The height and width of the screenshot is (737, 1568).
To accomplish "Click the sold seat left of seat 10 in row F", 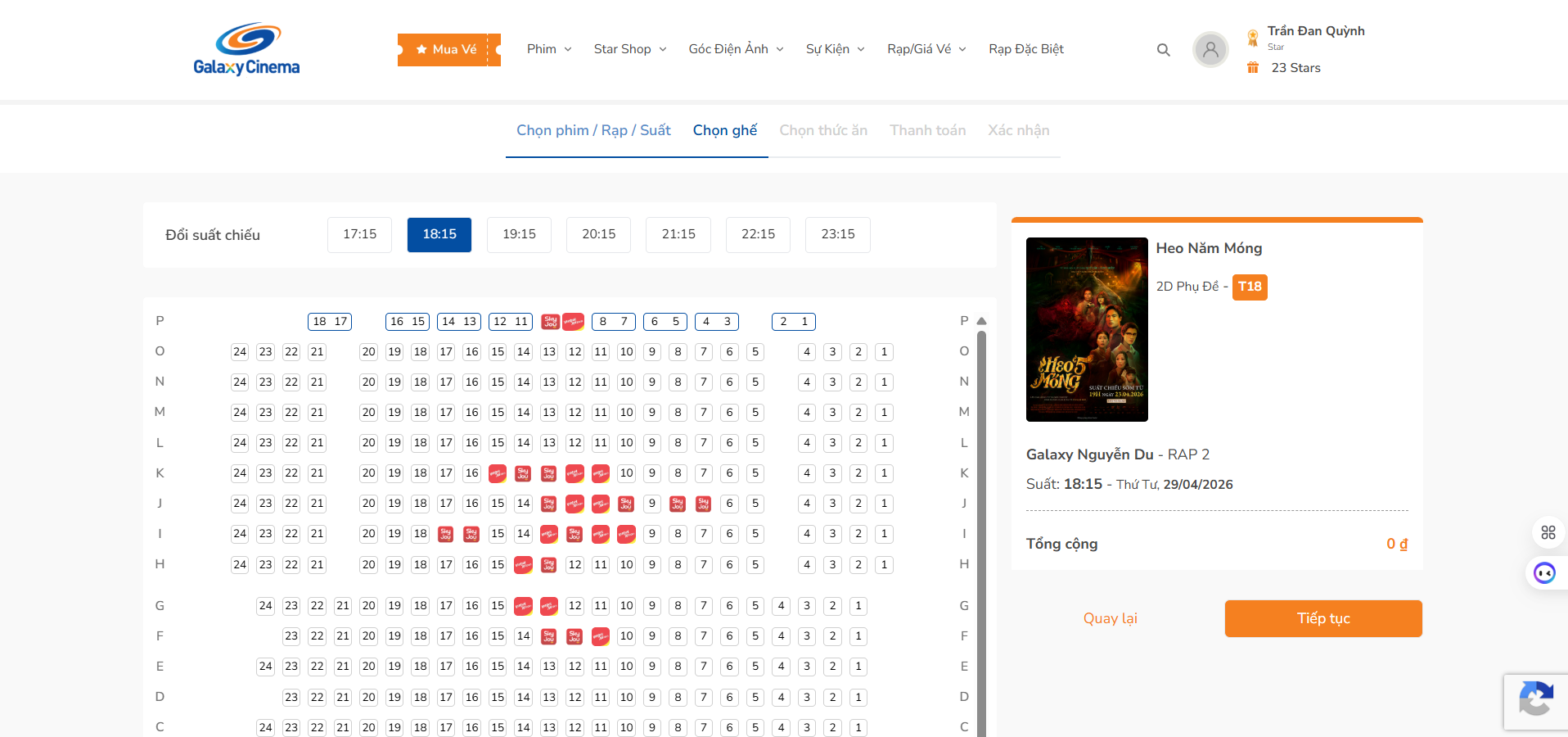I will click(601, 636).
